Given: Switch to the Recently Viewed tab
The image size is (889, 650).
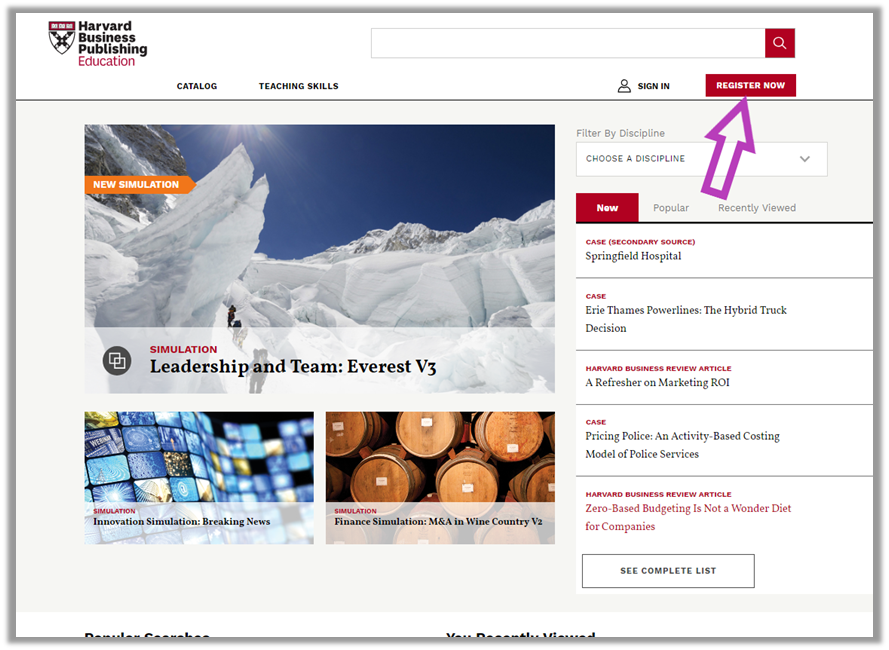Looking at the screenshot, I should tap(756, 208).
